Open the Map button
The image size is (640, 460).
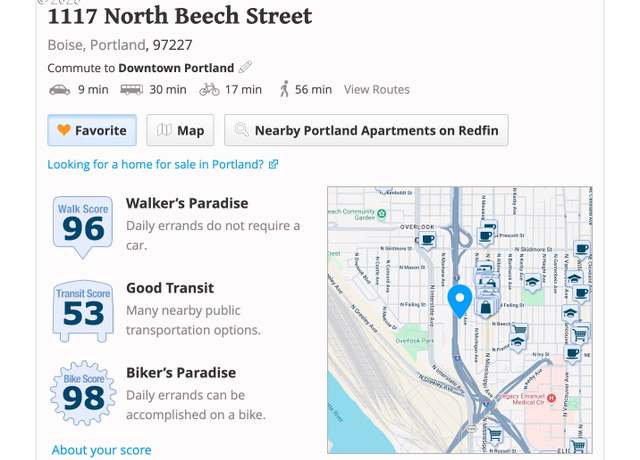coord(180,130)
